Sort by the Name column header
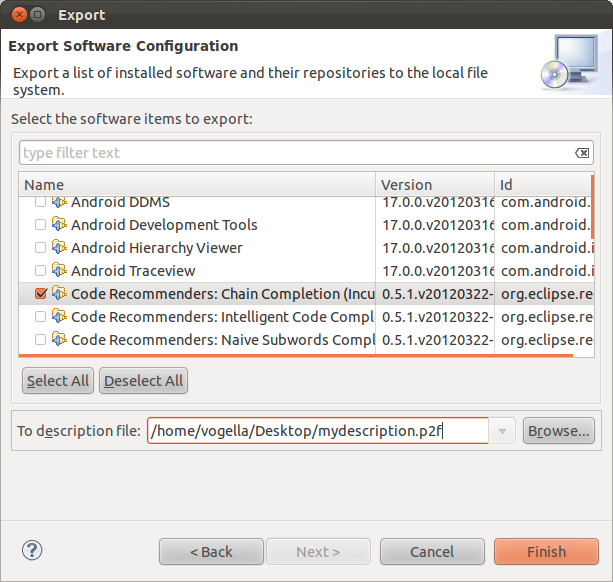The image size is (613, 582). [197, 184]
